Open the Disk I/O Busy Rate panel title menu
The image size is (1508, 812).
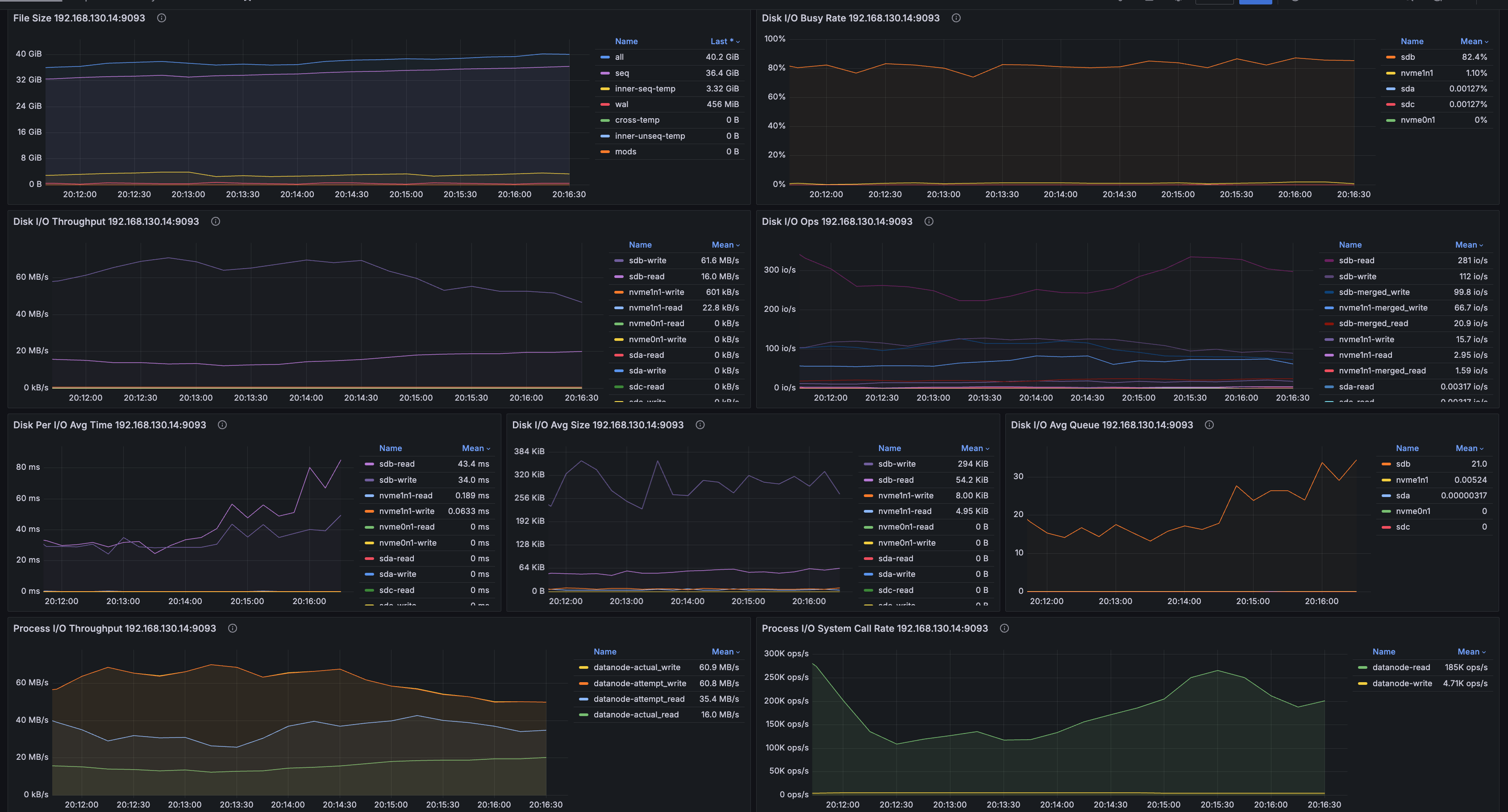850,18
